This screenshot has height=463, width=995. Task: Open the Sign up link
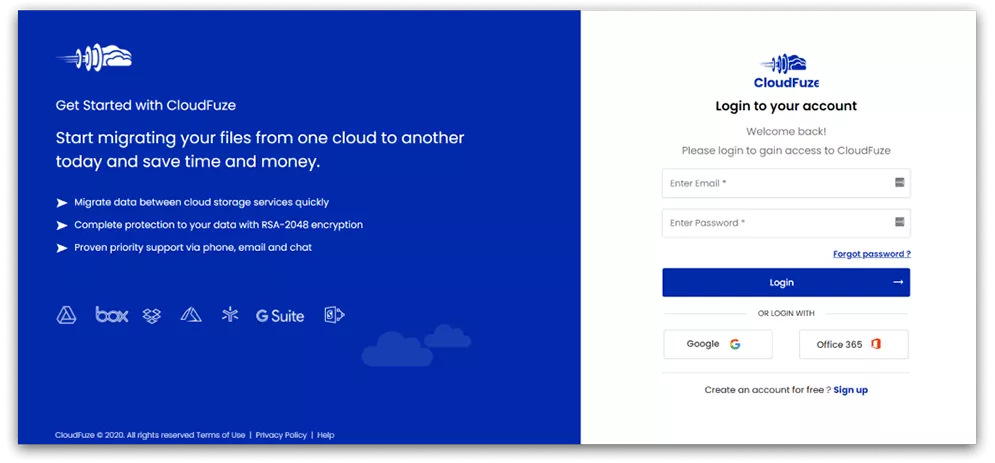(x=850, y=390)
